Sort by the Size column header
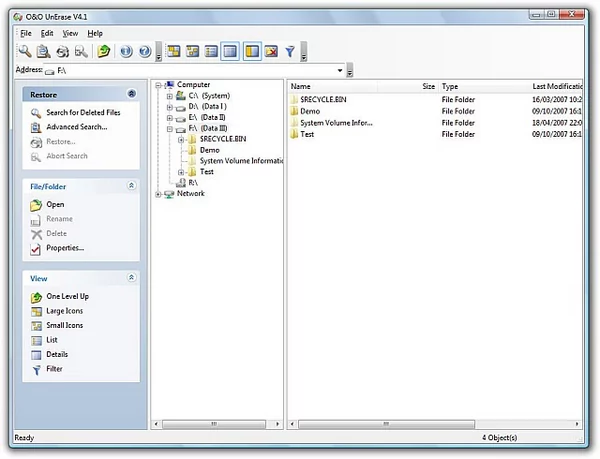This screenshot has width=600, height=459. pos(408,86)
